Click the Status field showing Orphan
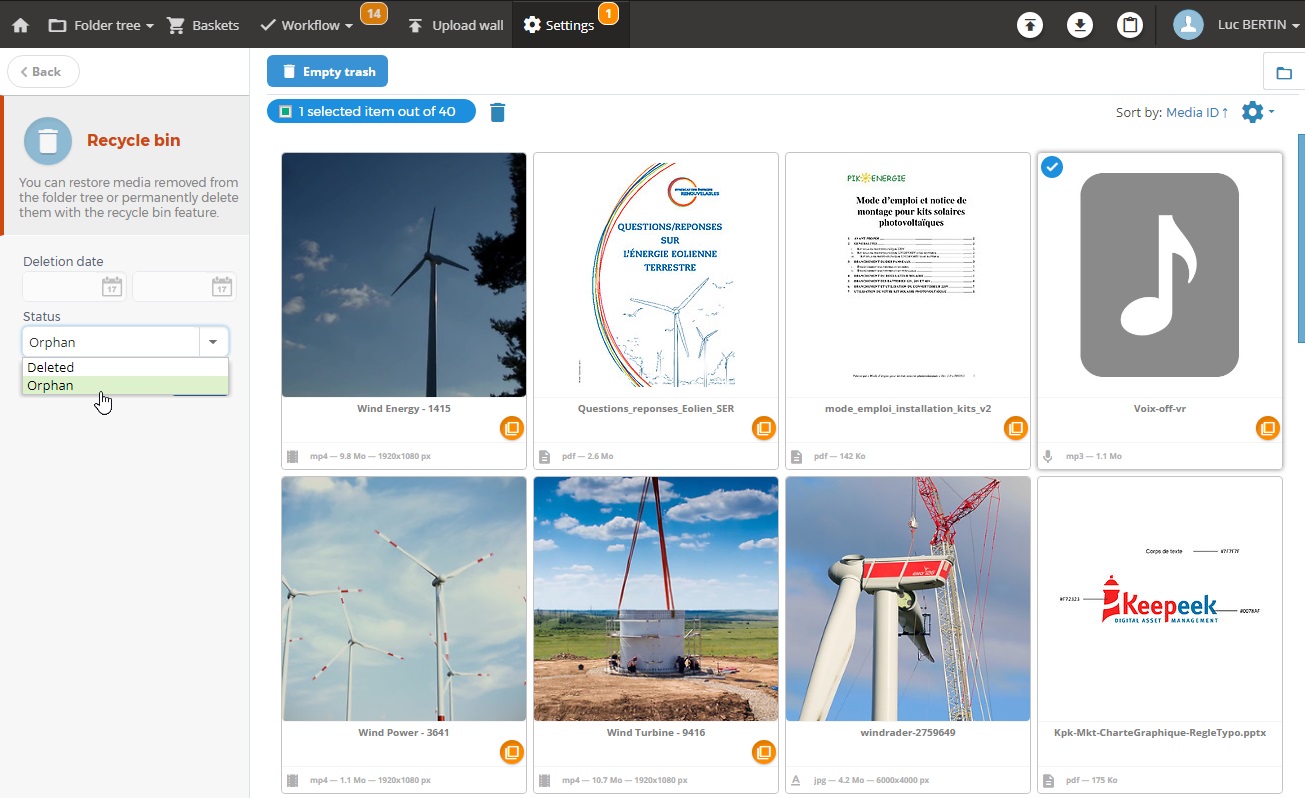 click(x=112, y=342)
